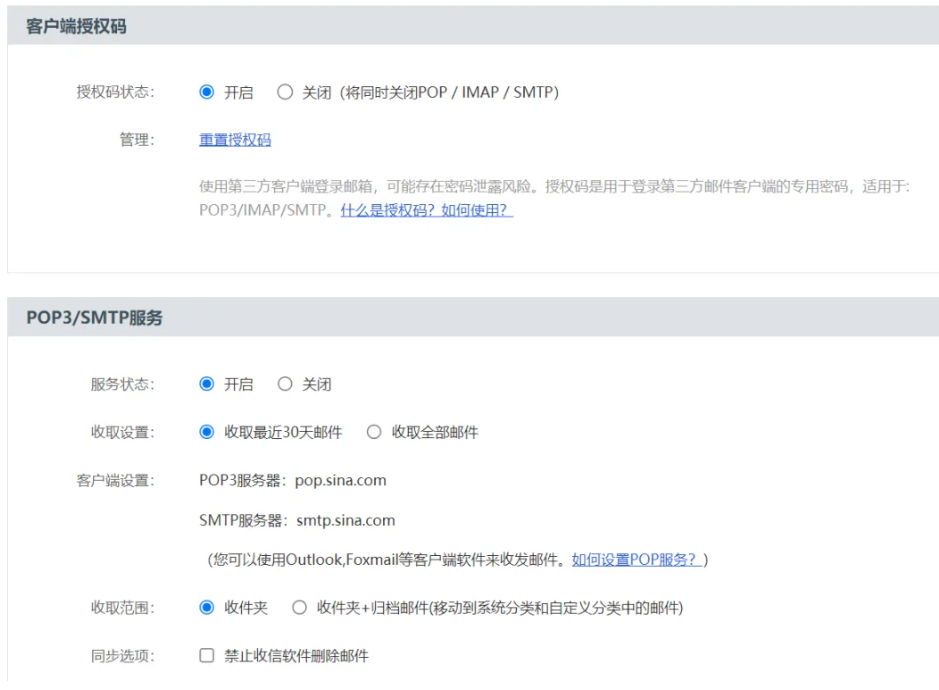Click the 客户端设置 label
This screenshot has height=690, width=939.
(115, 480)
